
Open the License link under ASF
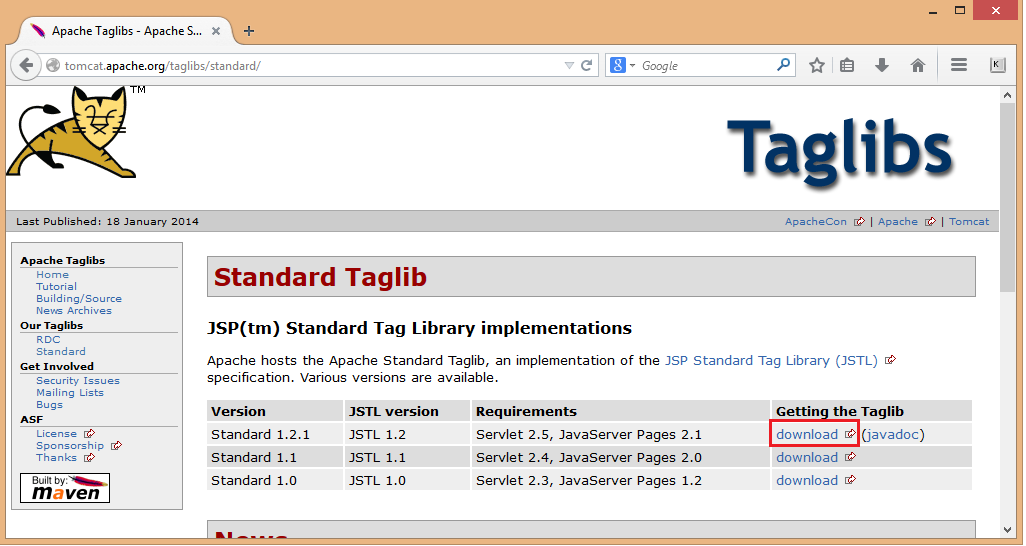click(56, 434)
